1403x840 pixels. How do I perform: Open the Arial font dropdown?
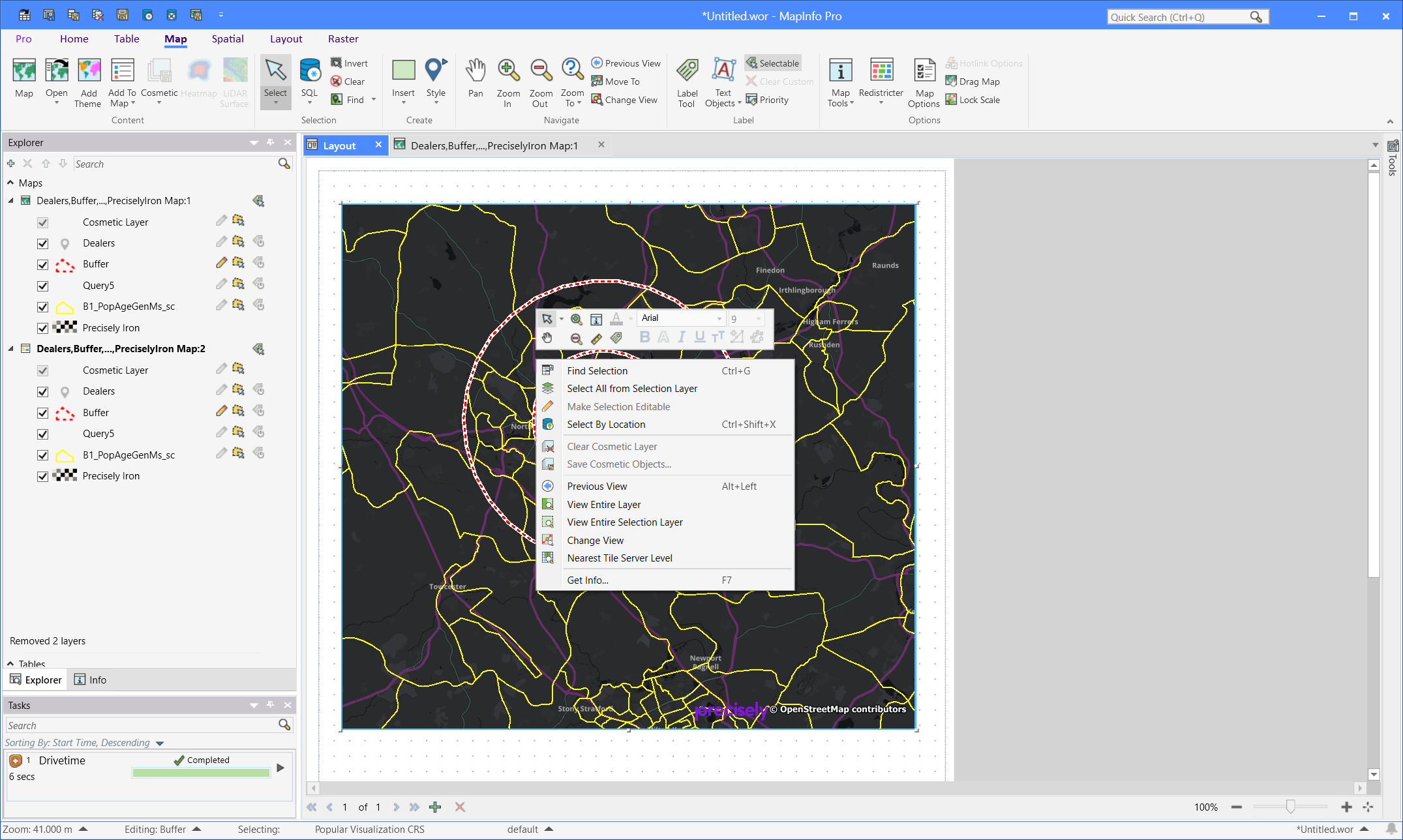(719, 318)
